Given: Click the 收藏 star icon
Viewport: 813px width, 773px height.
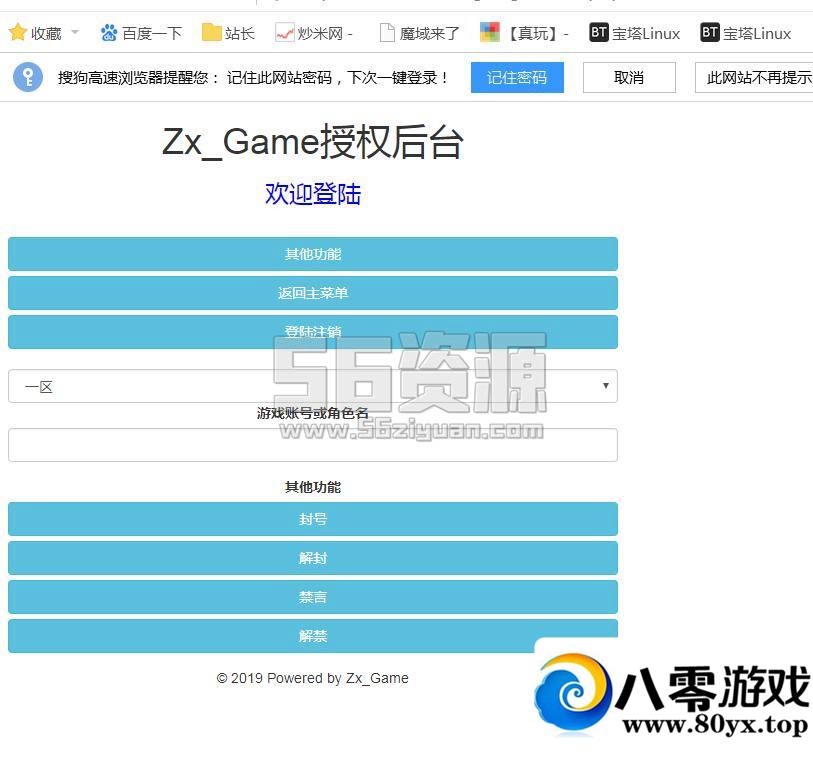Looking at the screenshot, I should pyautogui.click(x=18, y=33).
